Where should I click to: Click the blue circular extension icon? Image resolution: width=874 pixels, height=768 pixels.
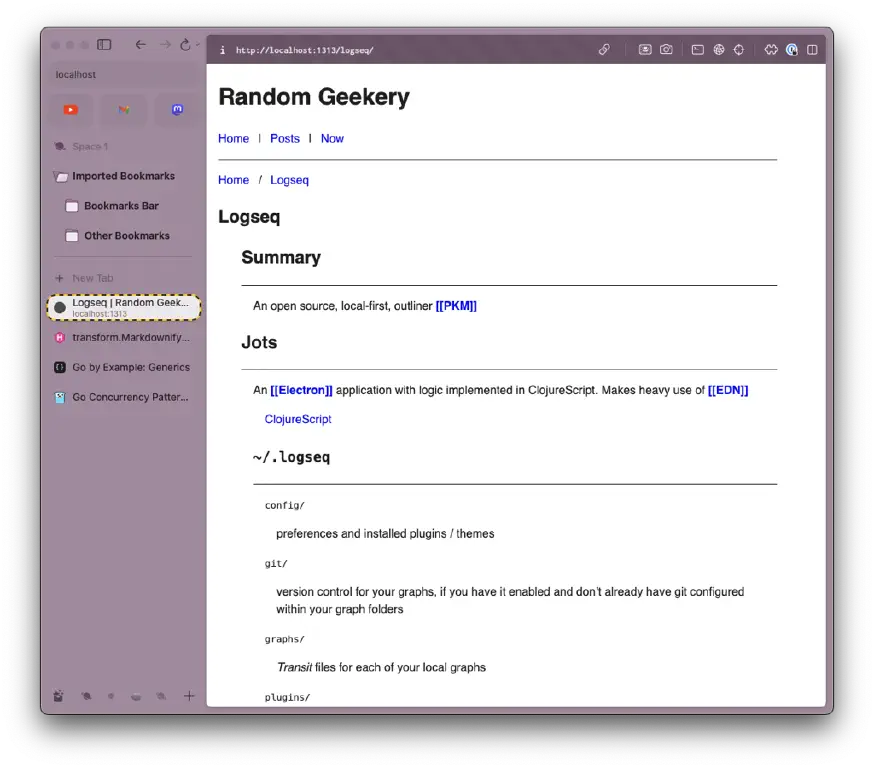pos(792,50)
